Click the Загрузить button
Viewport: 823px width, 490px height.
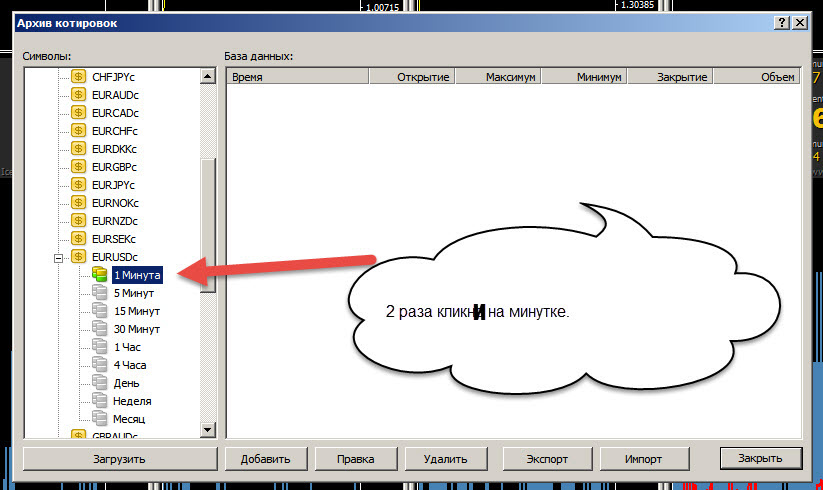120,459
